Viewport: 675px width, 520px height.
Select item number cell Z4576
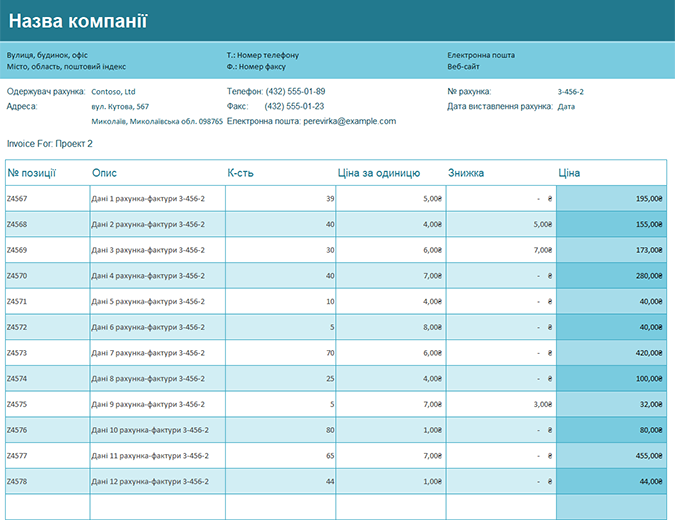(47, 430)
